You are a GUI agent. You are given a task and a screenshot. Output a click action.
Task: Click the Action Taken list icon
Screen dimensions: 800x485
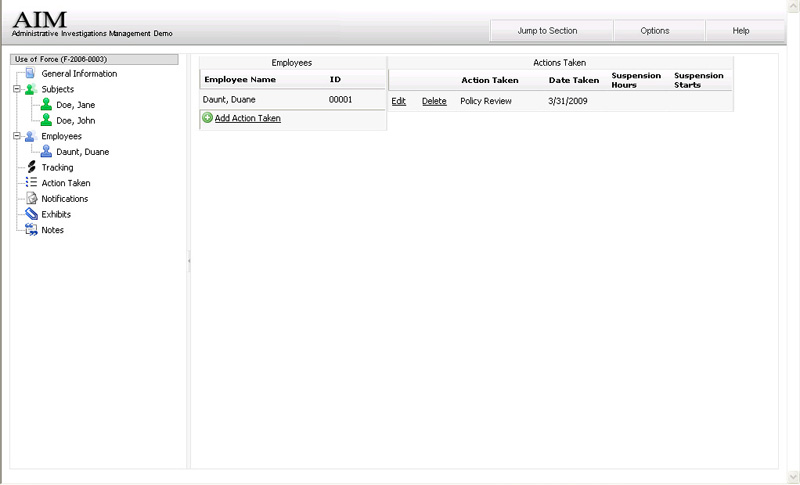(x=31, y=183)
